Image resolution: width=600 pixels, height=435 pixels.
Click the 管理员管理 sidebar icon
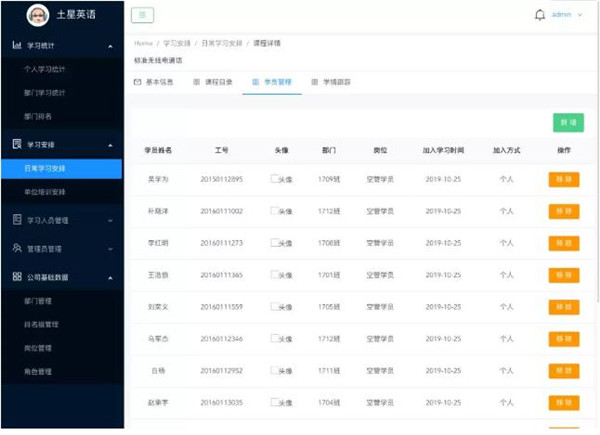coord(17,248)
